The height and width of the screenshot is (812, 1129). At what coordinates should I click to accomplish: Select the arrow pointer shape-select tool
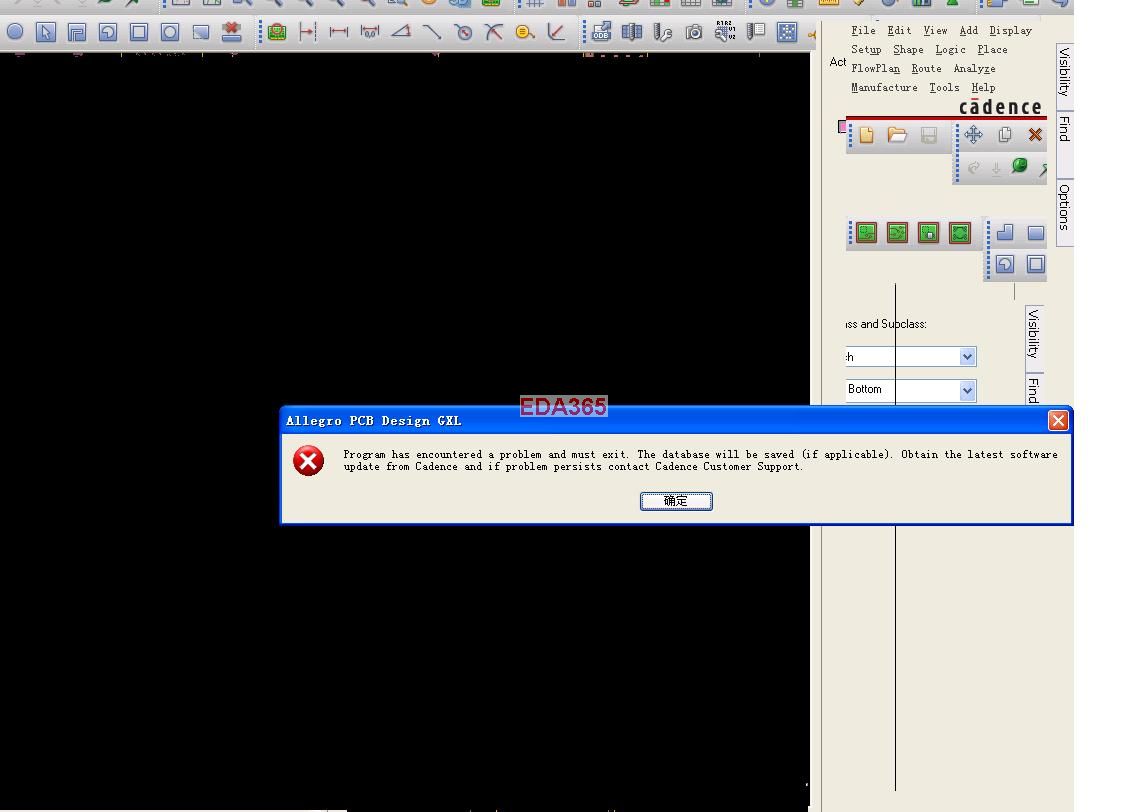click(45, 32)
